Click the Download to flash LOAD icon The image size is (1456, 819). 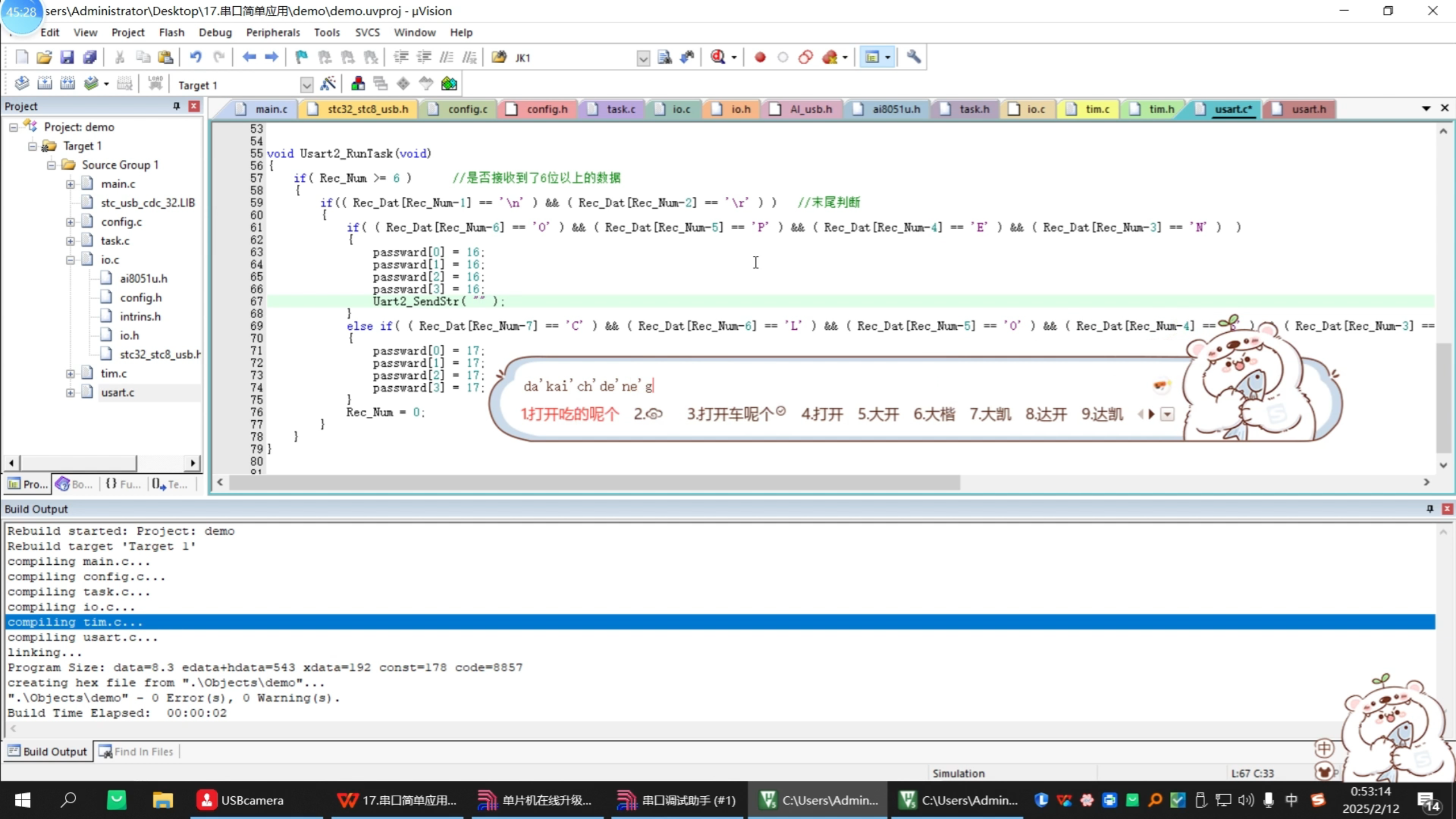pos(155,84)
